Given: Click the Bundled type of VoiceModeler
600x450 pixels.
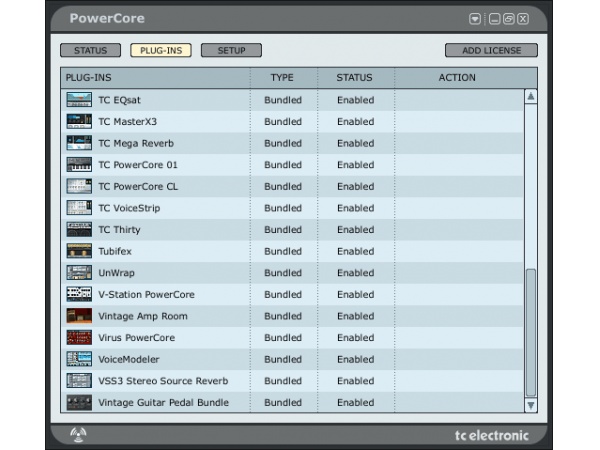Looking at the screenshot, I should tap(283, 359).
